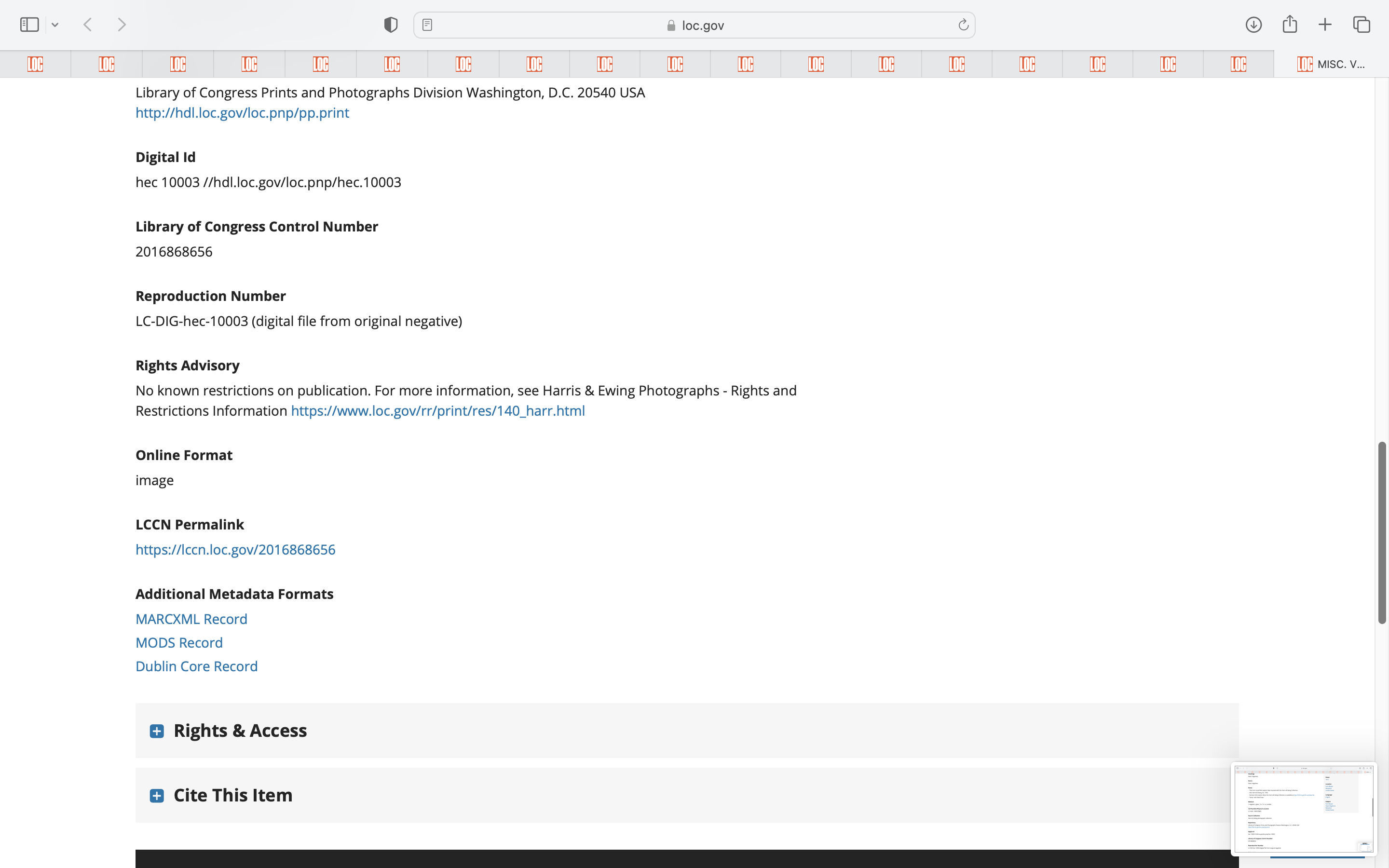Select the first LOC tab
Image resolution: width=1389 pixels, height=868 pixels.
tap(36, 64)
